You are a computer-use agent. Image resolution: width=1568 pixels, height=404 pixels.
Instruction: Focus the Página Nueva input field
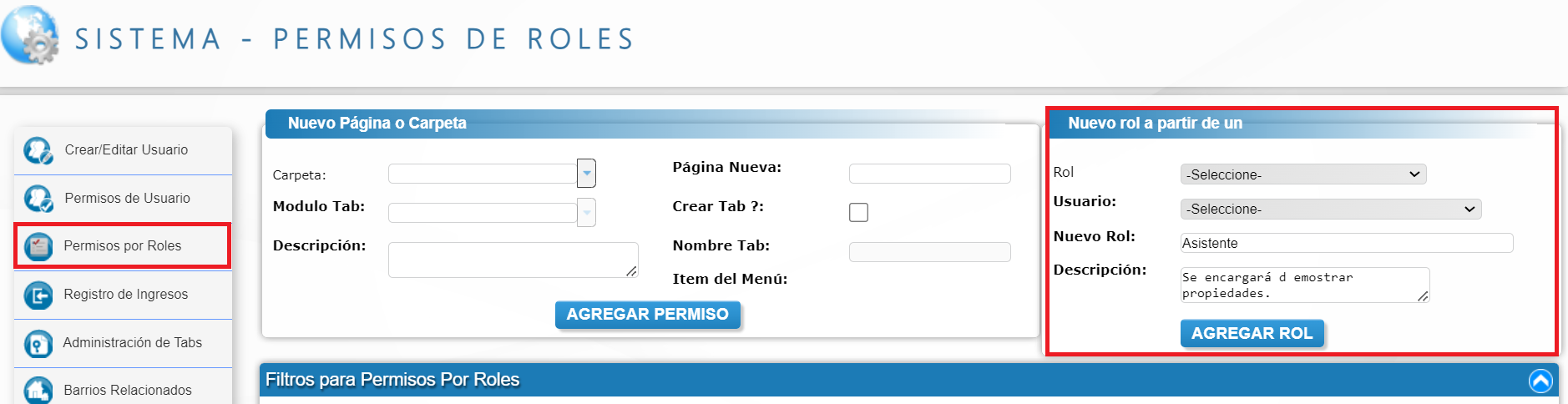coord(930,174)
